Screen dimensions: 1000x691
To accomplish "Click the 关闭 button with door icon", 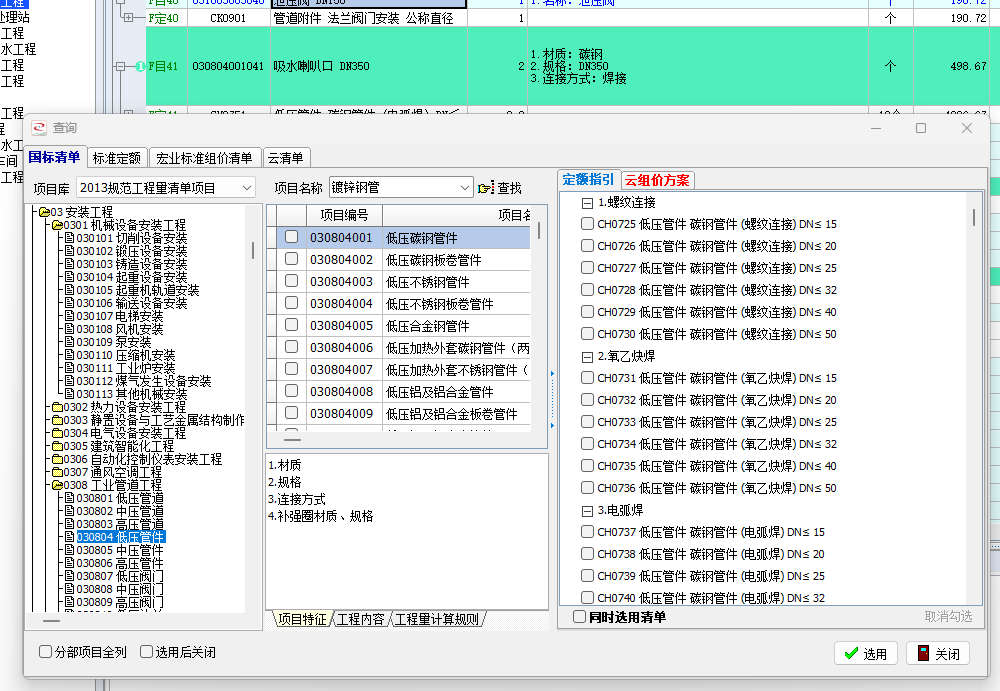I will [x=938, y=653].
